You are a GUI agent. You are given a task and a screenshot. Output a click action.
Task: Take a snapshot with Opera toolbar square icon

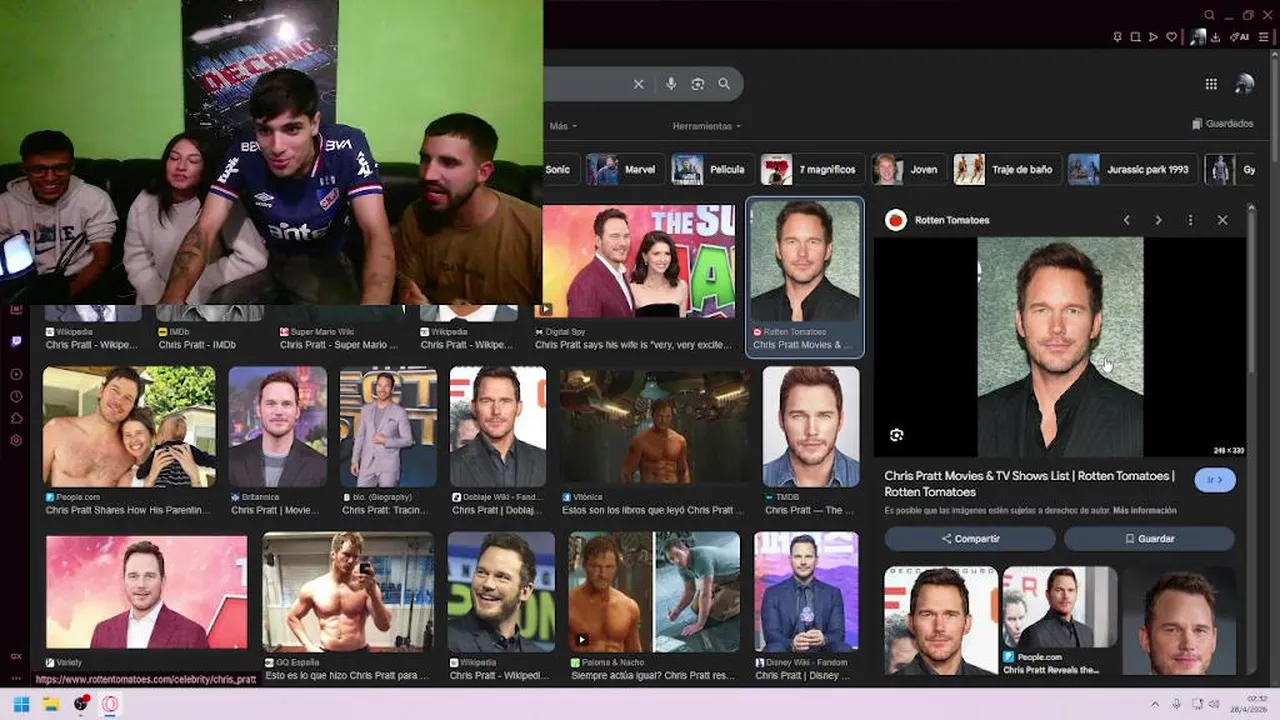(1135, 37)
